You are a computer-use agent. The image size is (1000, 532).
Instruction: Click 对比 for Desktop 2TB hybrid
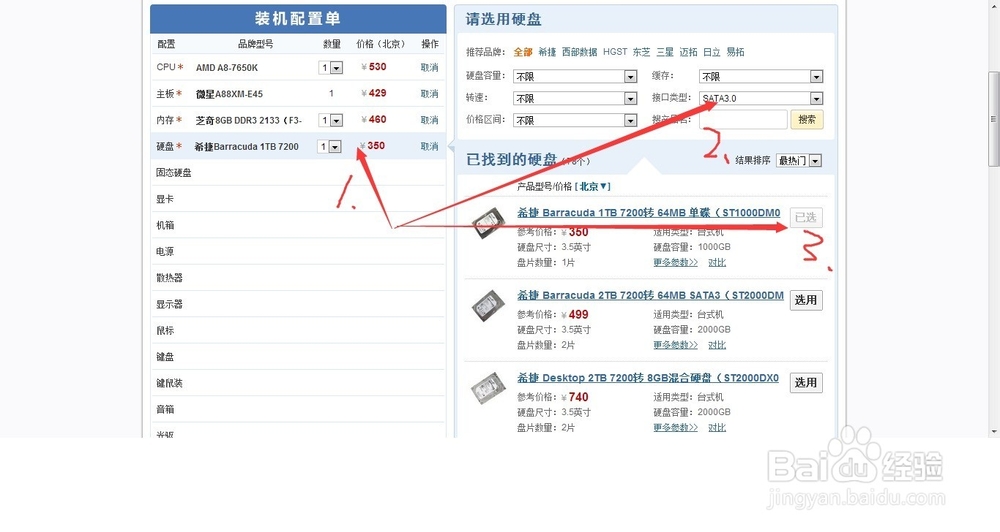tap(717, 427)
